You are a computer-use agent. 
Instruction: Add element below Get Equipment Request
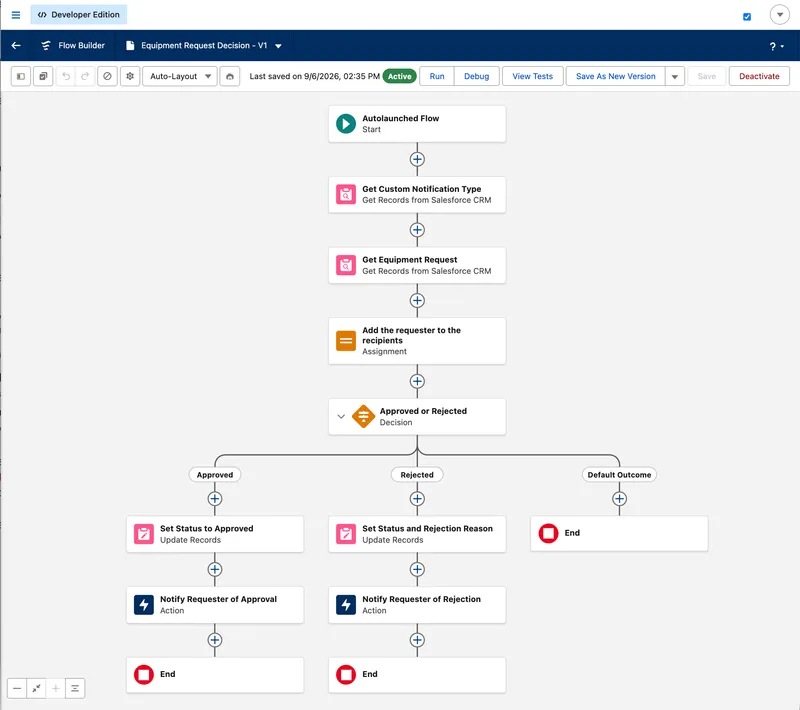pos(417,300)
